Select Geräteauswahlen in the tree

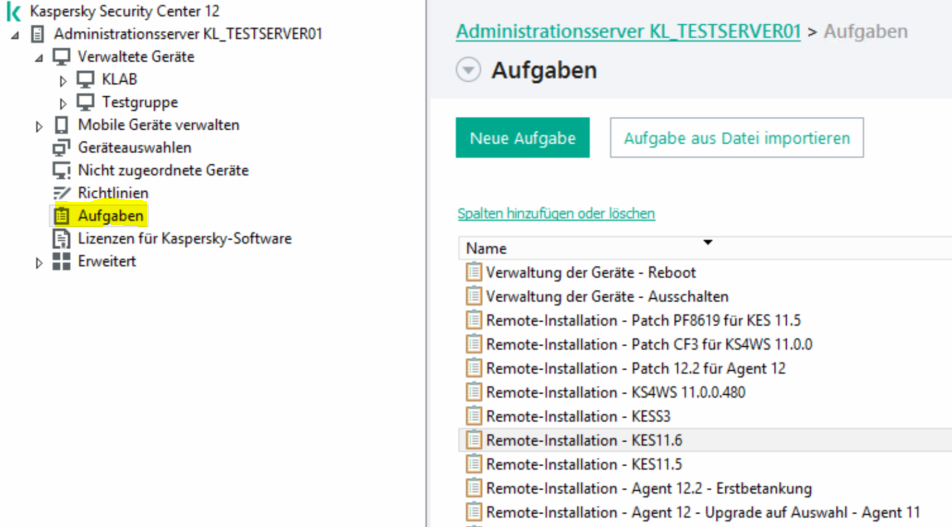[134, 148]
